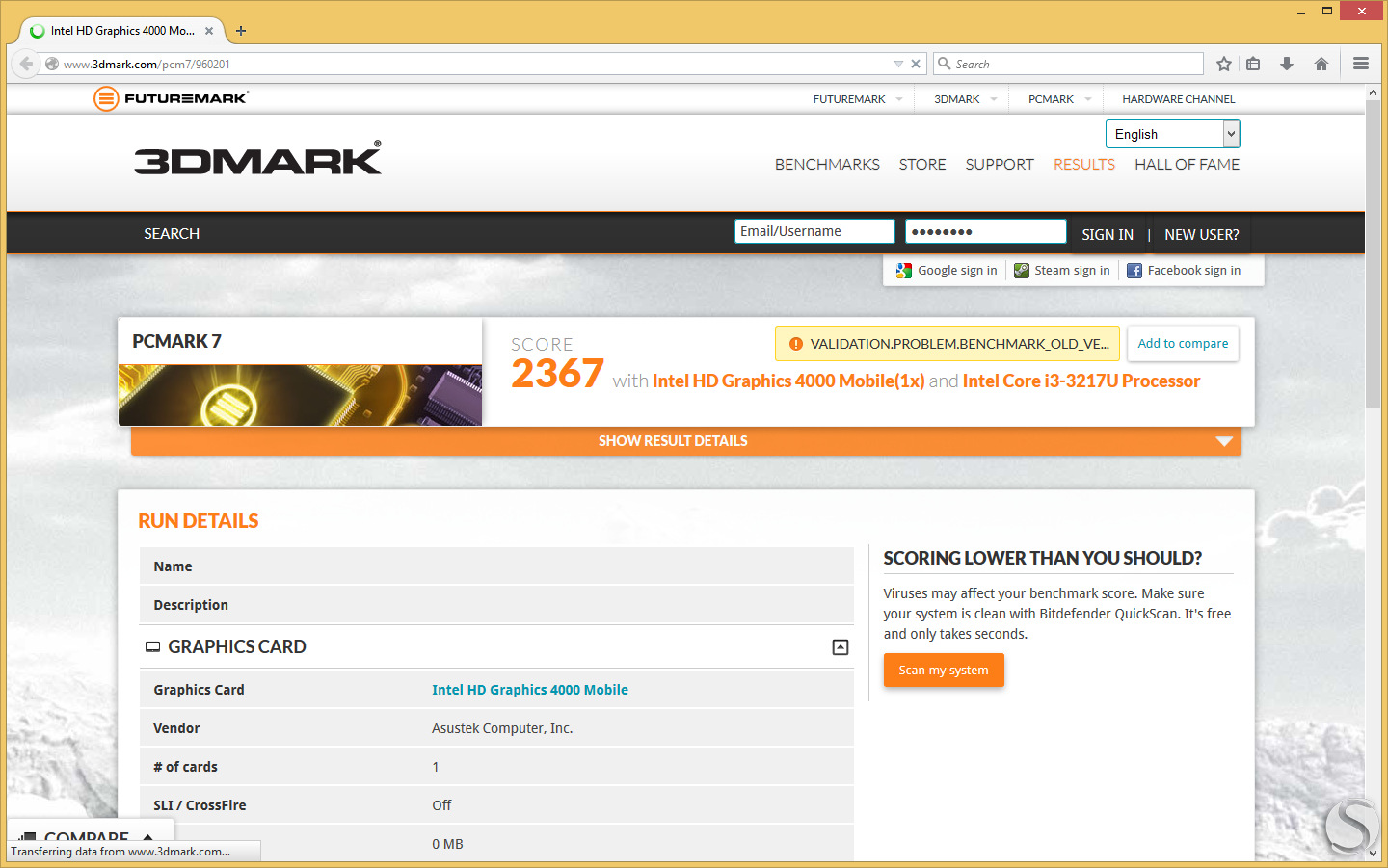Viewport: 1388px width, 868px height.
Task: Open the bookmarks list icon
Action: 1253,64
